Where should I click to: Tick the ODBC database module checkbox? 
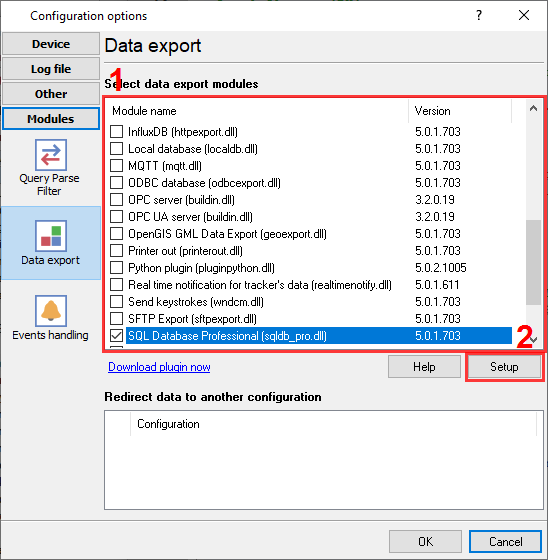[116, 183]
